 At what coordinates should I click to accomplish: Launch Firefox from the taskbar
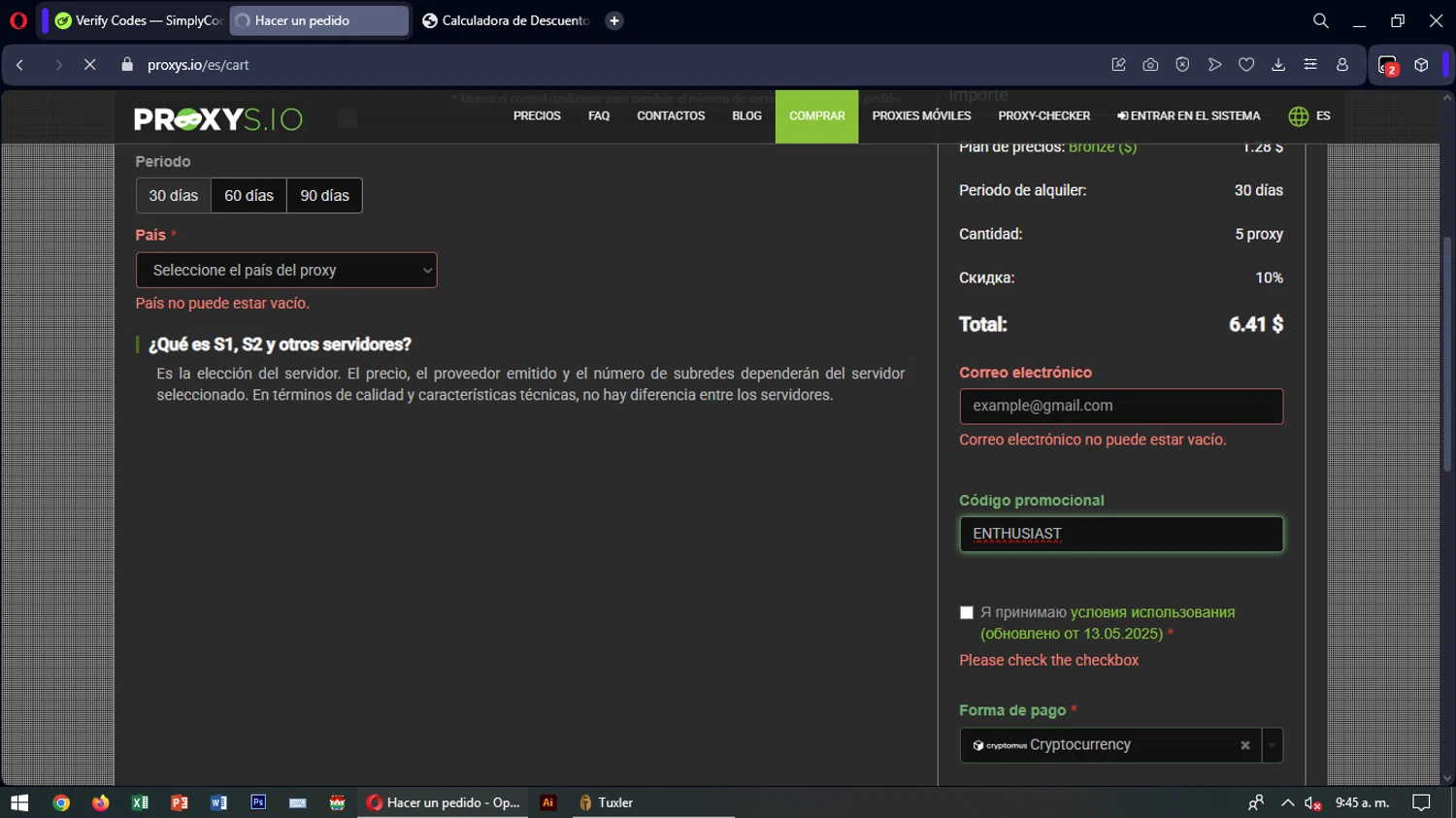[101, 802]
